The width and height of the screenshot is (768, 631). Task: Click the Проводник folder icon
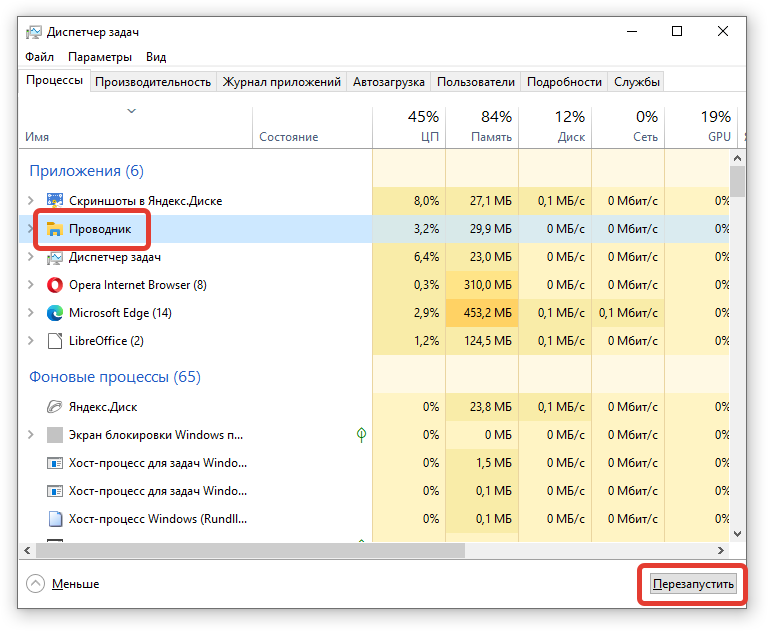coord(55,229)
